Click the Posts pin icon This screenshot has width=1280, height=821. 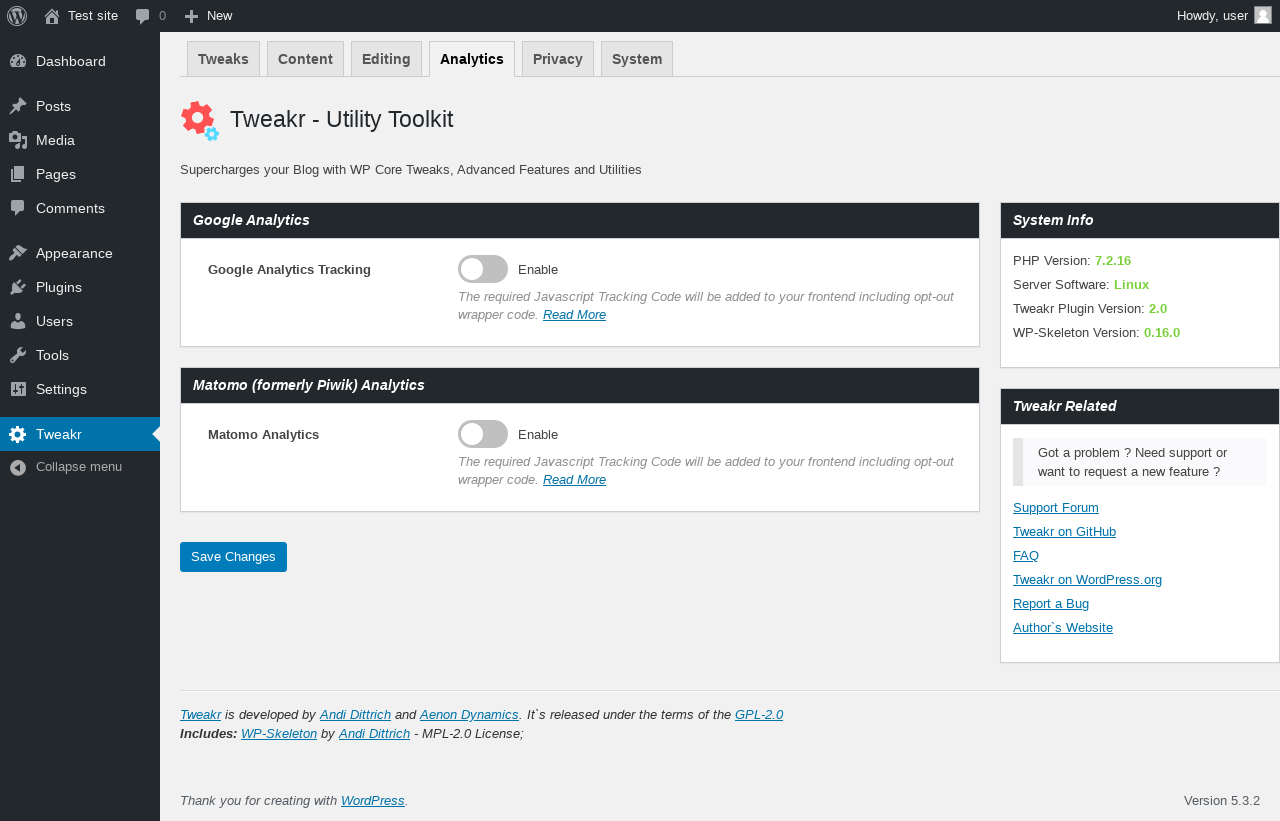coord(18,106)
